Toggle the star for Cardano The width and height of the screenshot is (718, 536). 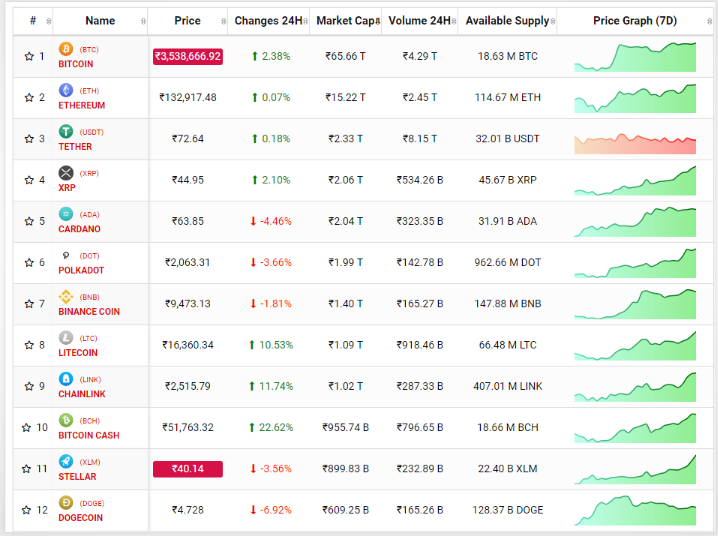(x=29, y=221)
